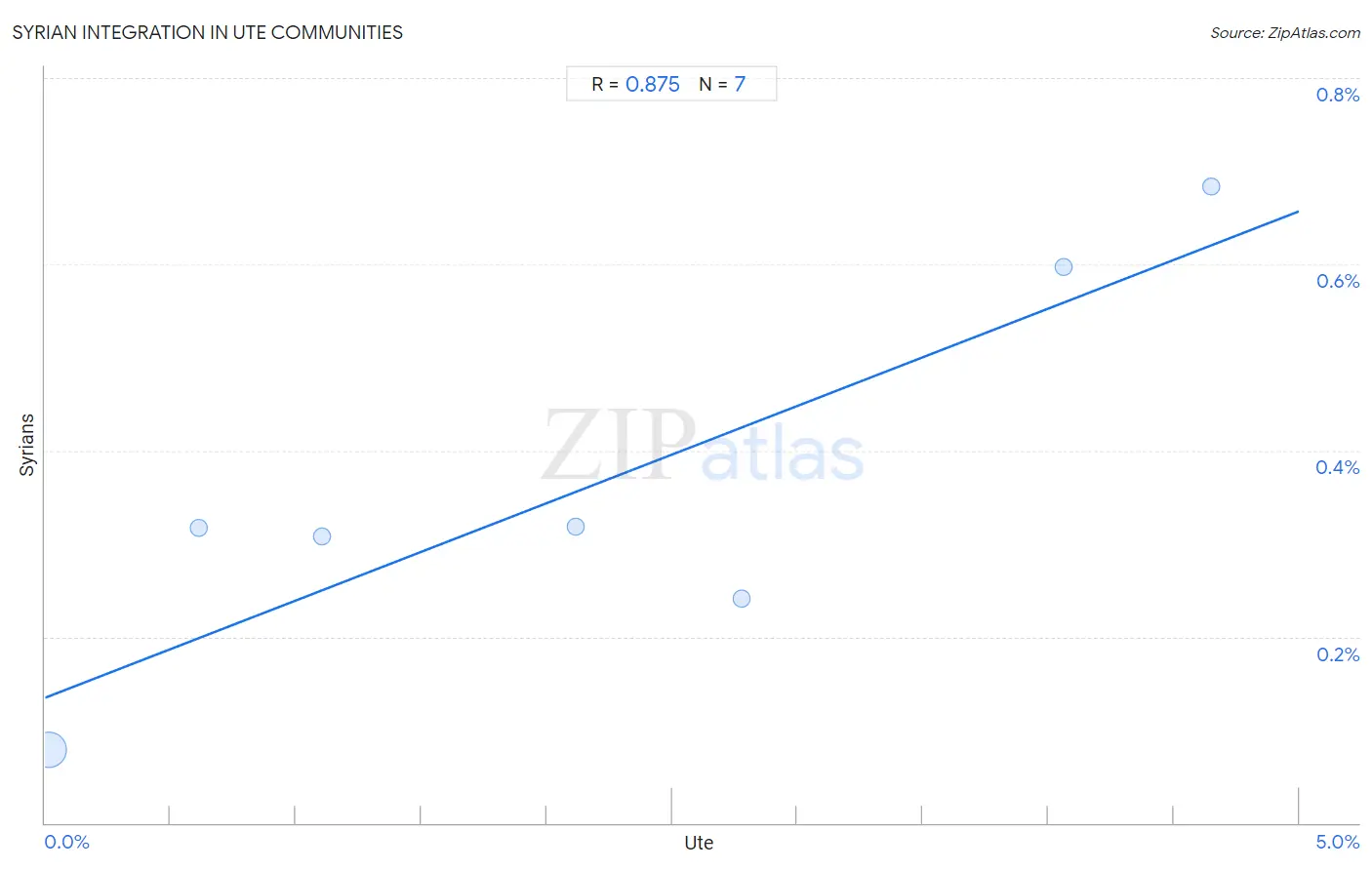Click the chart title Syrian Integration in Ute Communities
This screenshot has width=1372, height=870.
208,33
